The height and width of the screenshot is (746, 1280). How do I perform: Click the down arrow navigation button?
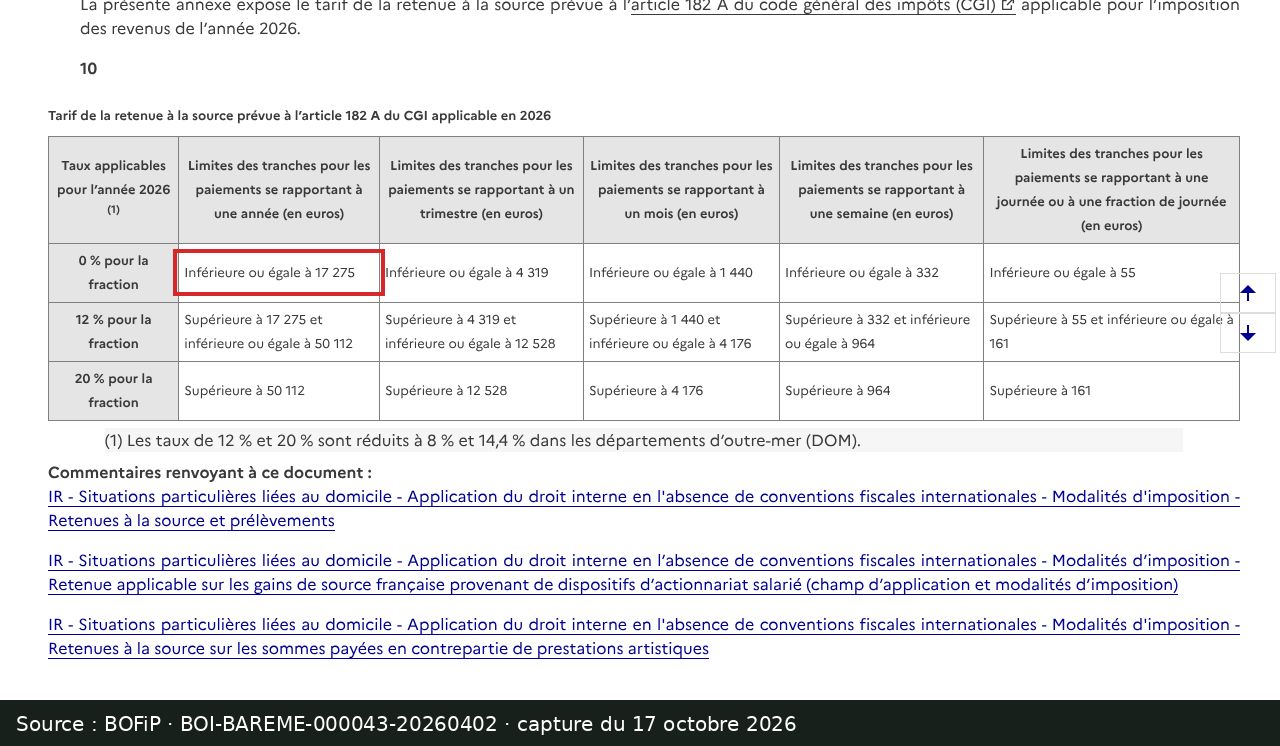pyautogui.click(x=1248, y=333)
